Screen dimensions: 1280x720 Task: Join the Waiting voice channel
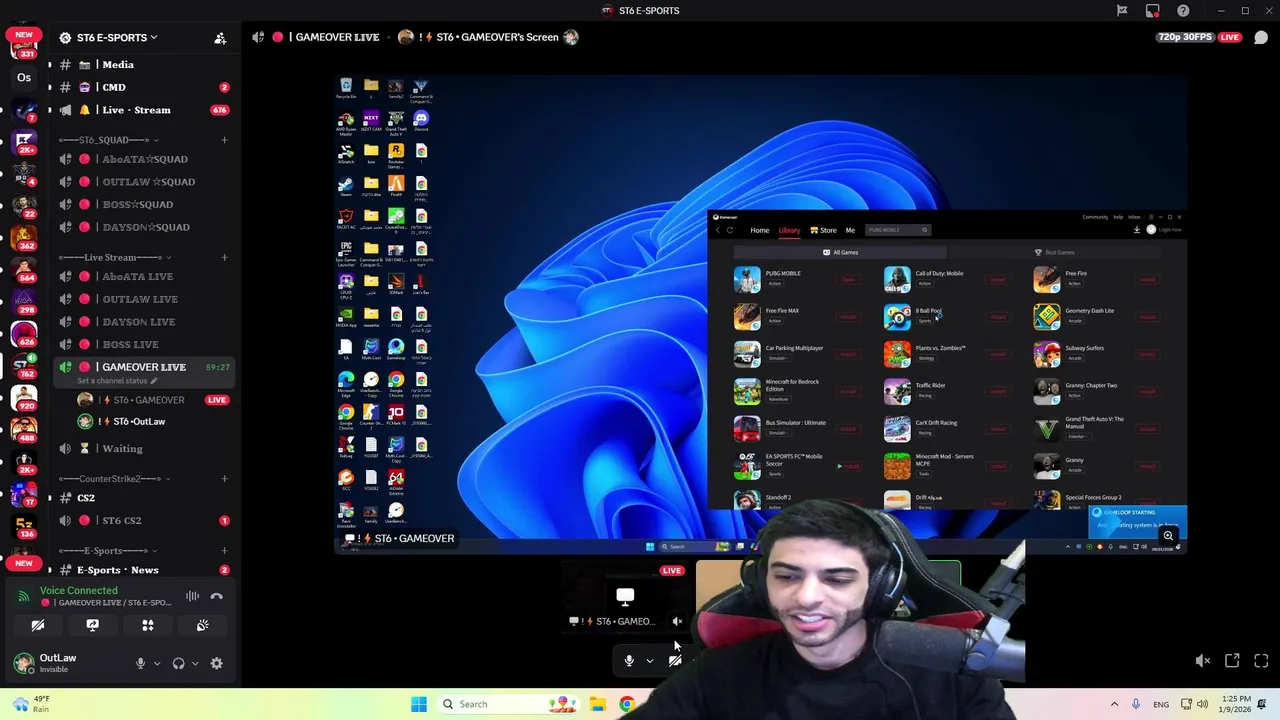(x=144, y=449)
